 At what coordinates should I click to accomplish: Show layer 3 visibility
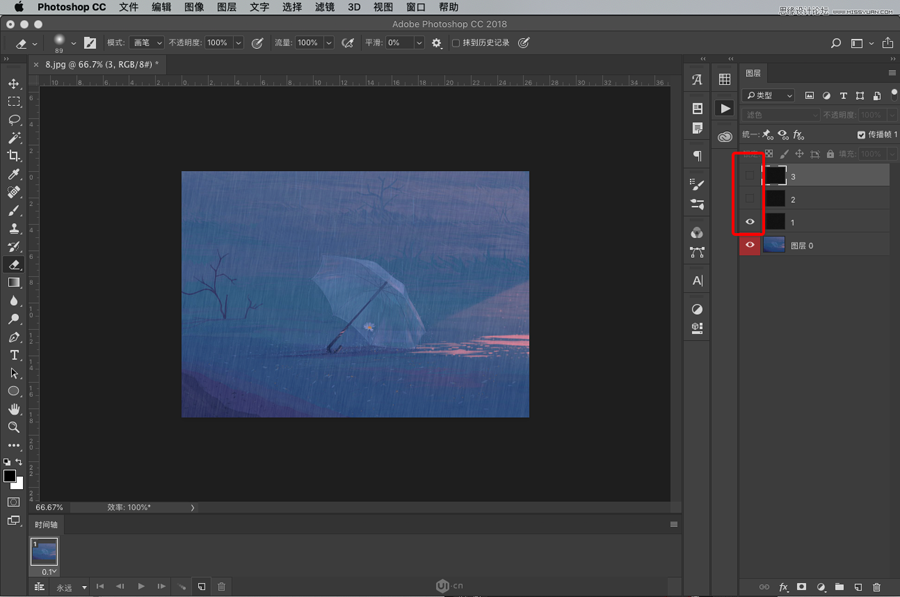(x=750, y=176)
